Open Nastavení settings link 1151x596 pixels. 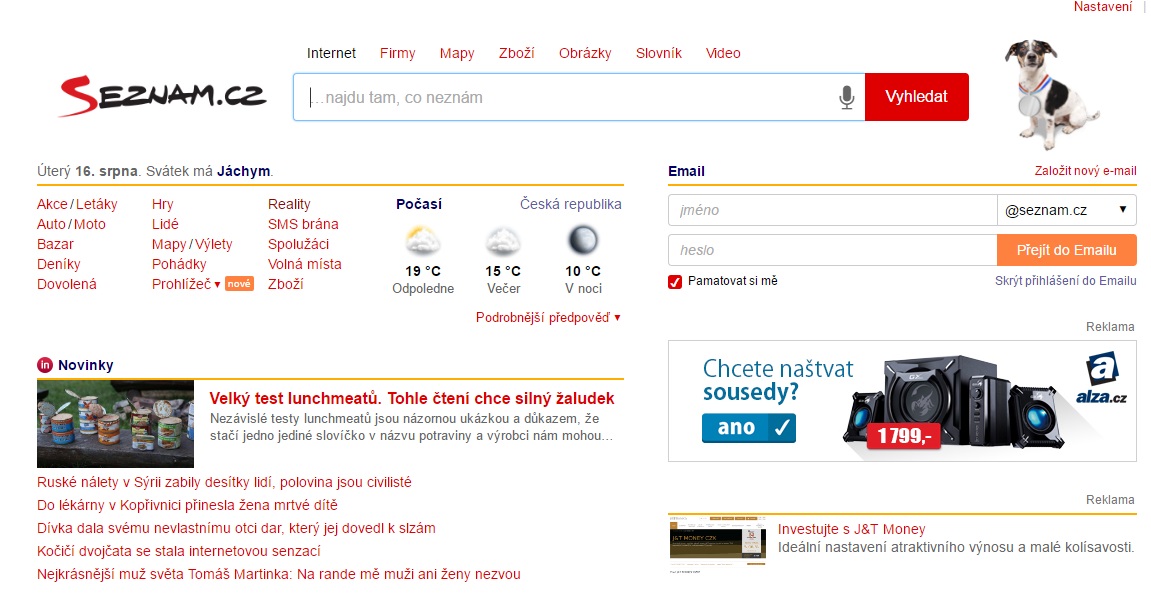[x=1103, y=7]
